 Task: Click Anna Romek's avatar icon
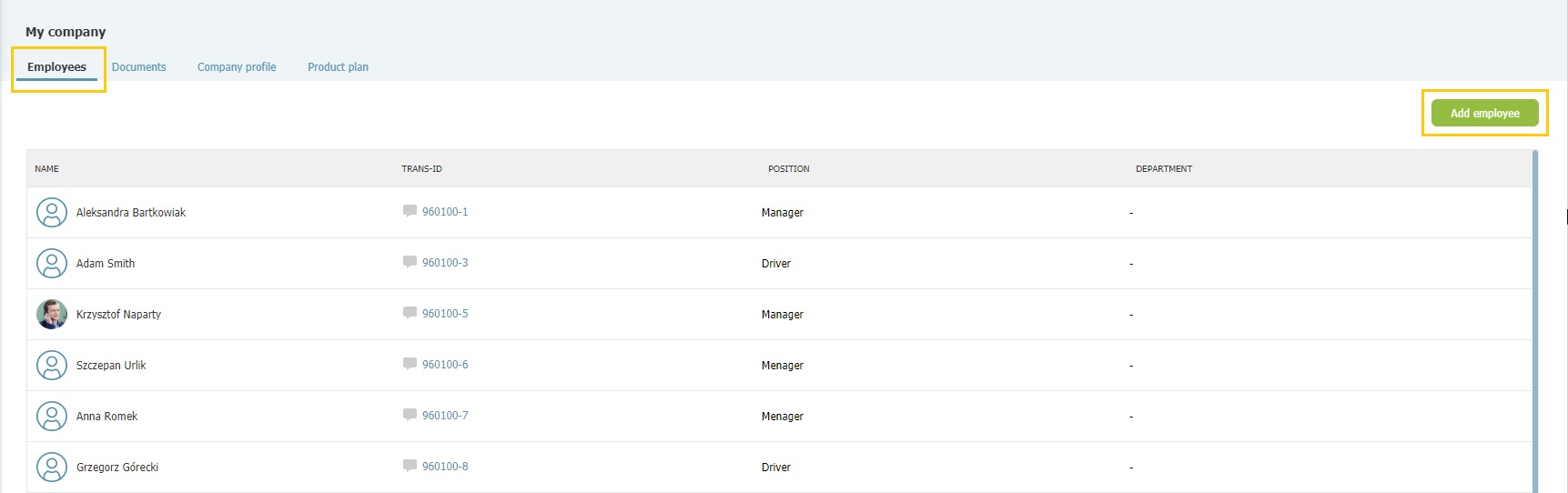[52, 417]
